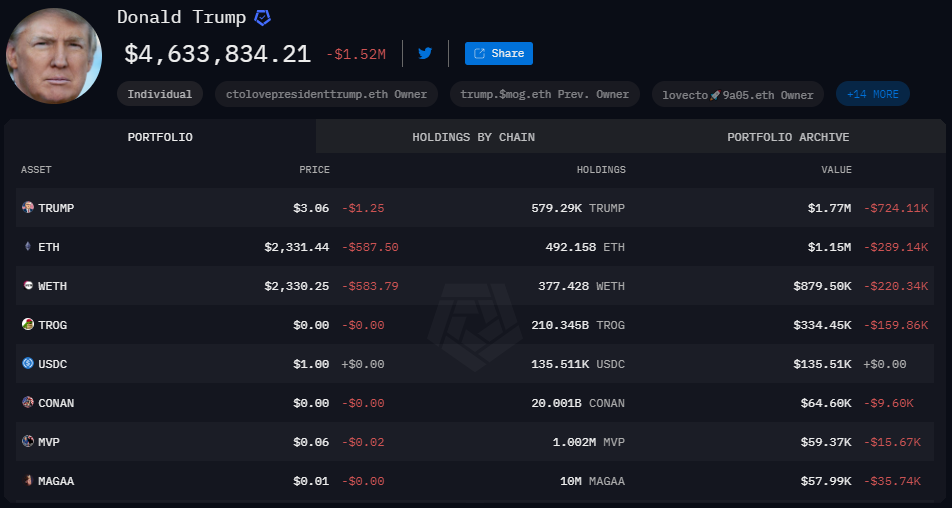This screenshot has height=508, width=952.
Task: Open the Portfolio Archive tab
Action: 788,137
